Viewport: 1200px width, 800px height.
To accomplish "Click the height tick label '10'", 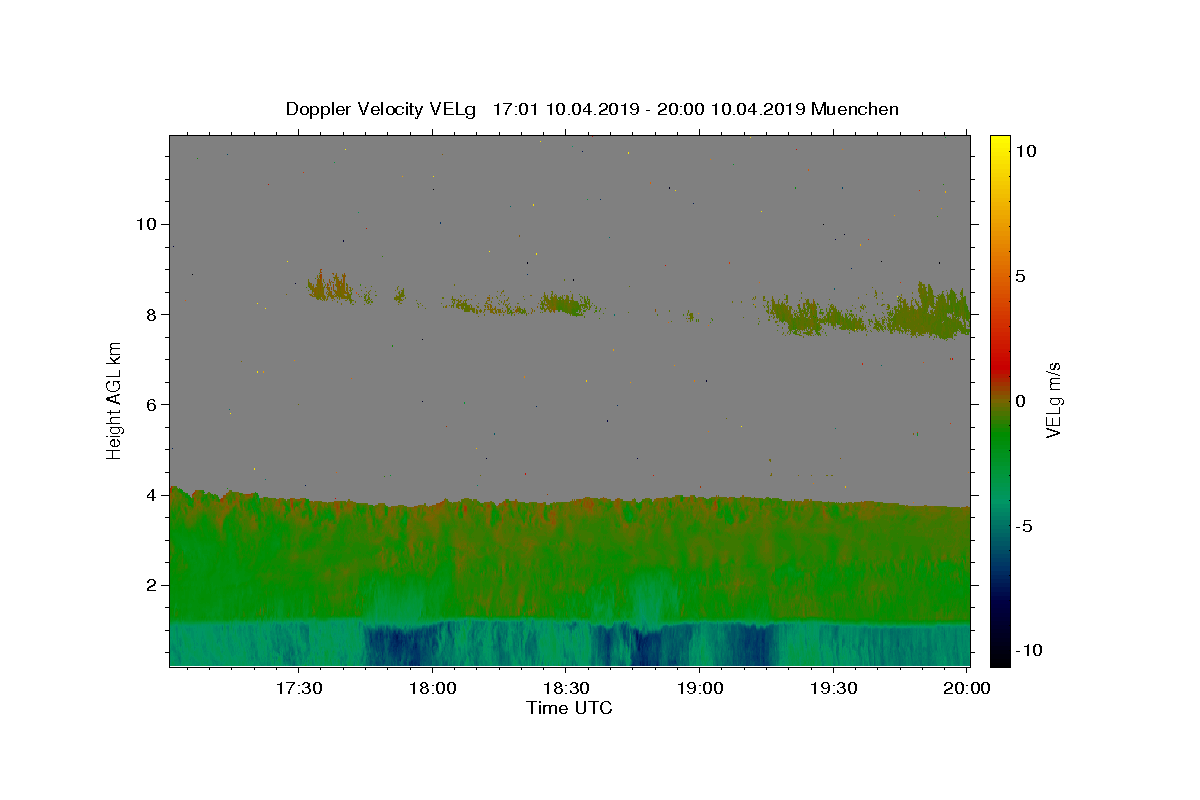I will click(x=145, y=224).
